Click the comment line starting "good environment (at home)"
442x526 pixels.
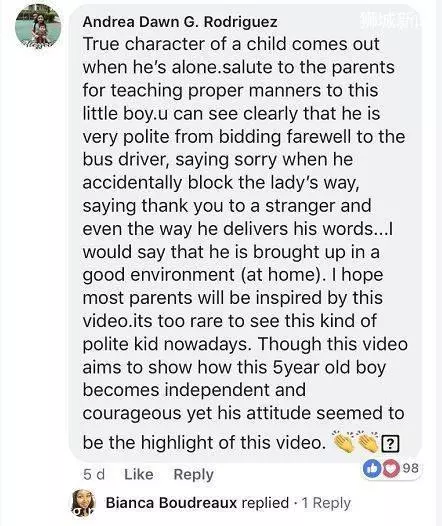pos(233,275)
